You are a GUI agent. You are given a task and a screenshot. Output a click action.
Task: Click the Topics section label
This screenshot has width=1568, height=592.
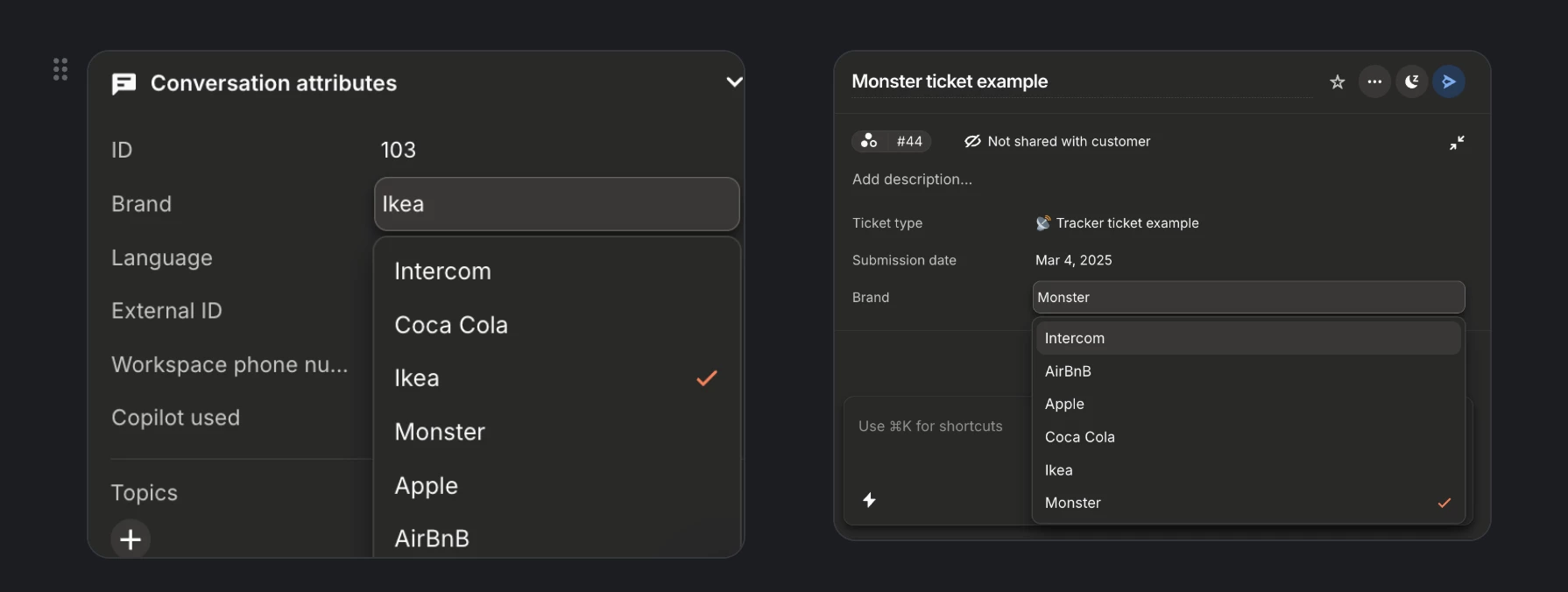[145, 493]
